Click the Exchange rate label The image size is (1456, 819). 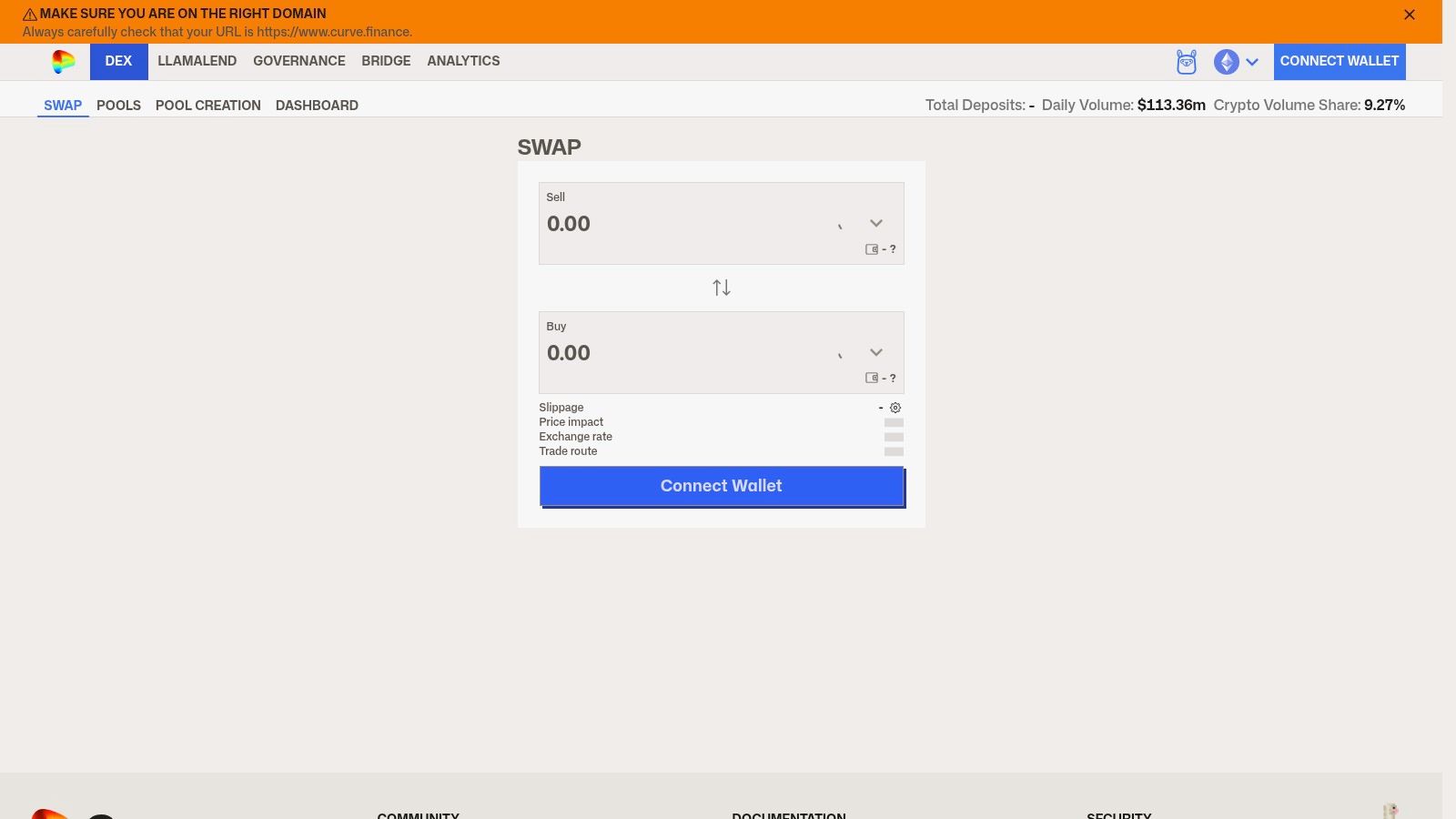(576, 437)
